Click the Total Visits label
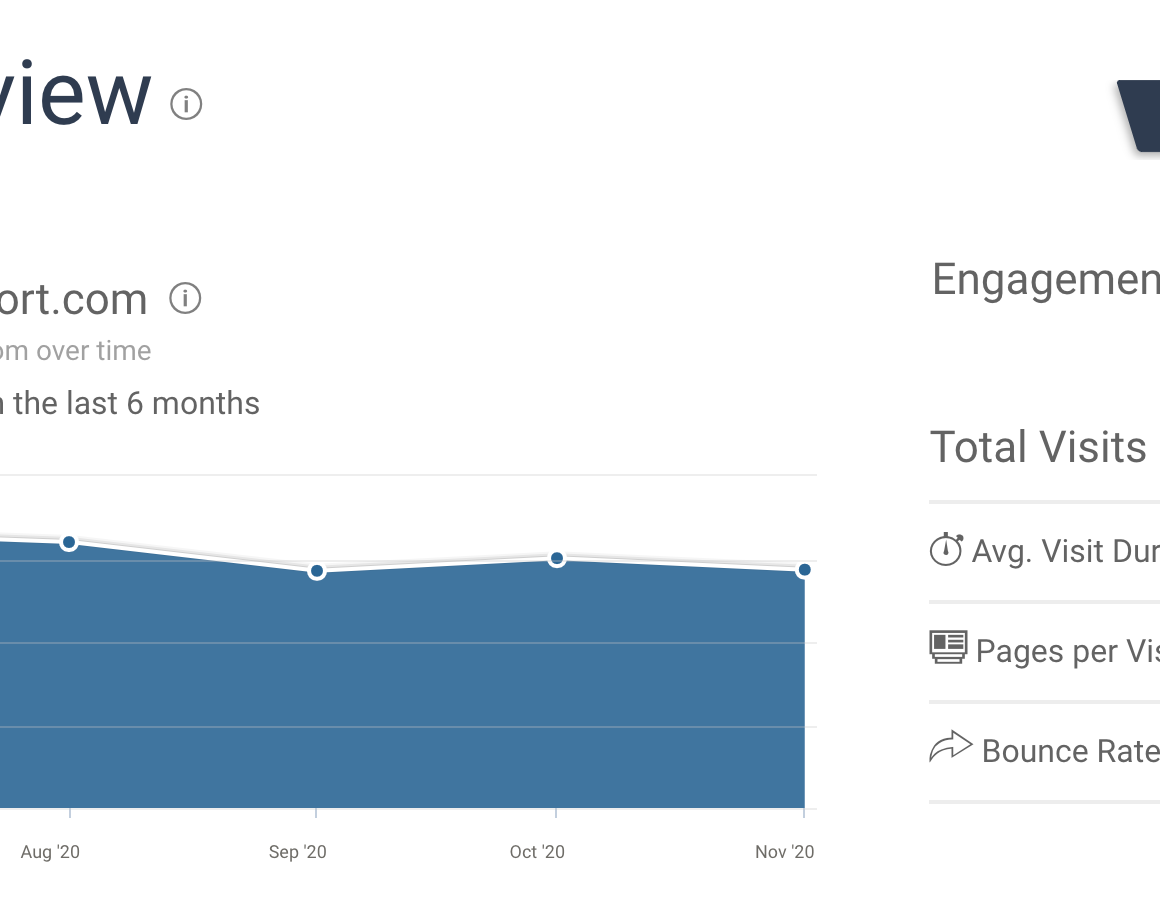 (1038, 447)
